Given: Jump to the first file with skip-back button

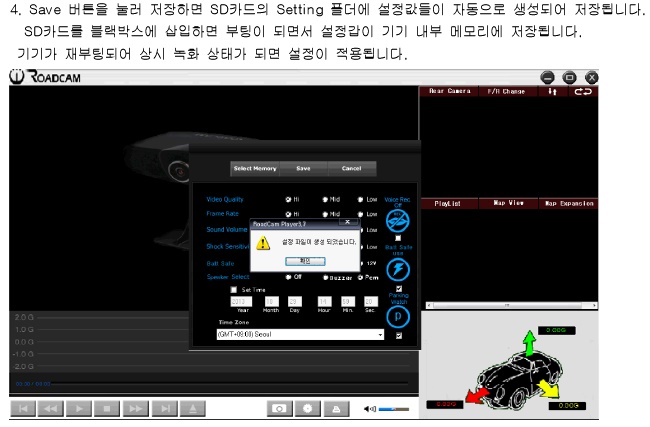Looking at the screenshot, I should 23,409.
